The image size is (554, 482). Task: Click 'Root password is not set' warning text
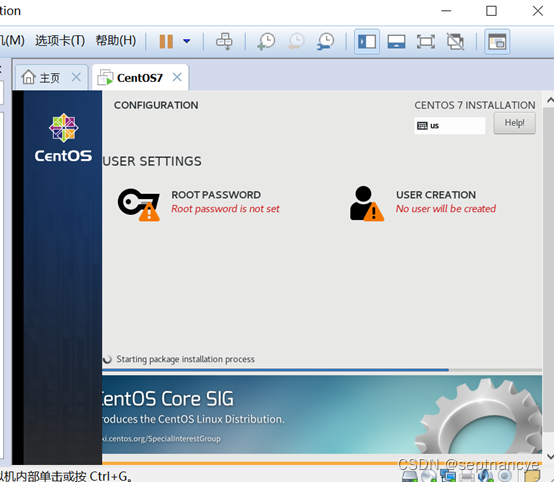point(225,209)
